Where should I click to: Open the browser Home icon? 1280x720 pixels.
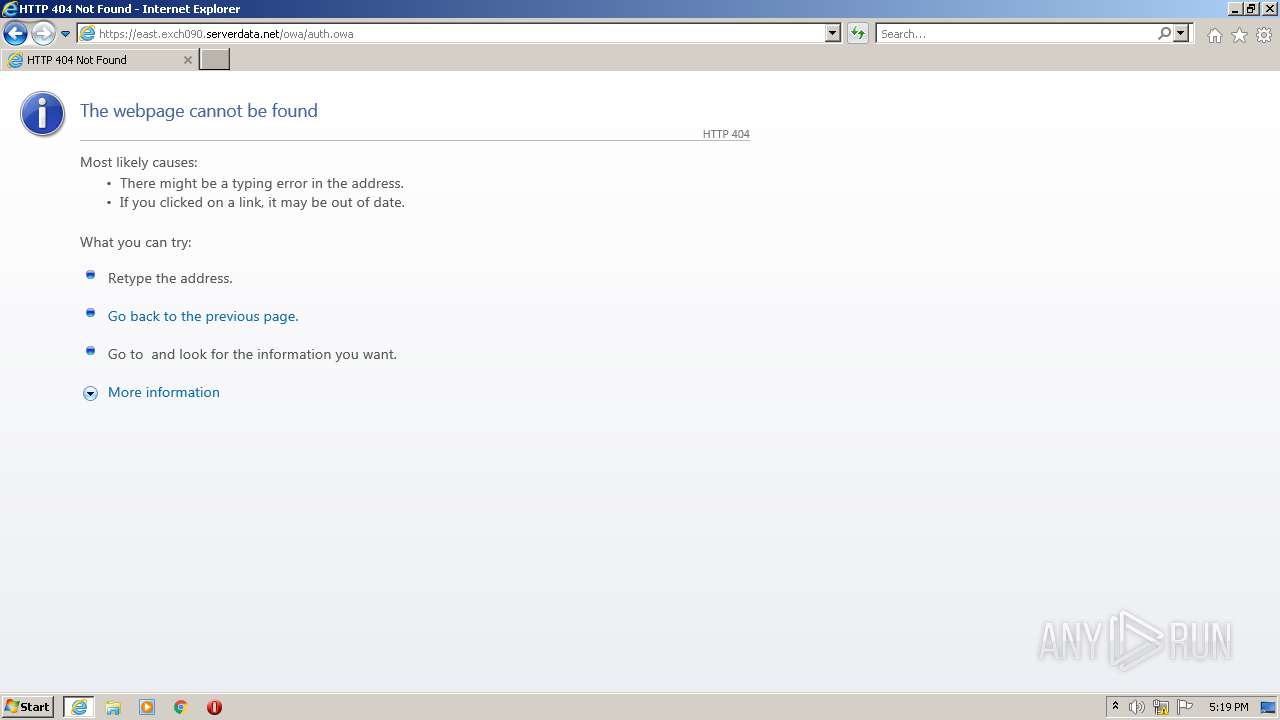coord(1214,35)
